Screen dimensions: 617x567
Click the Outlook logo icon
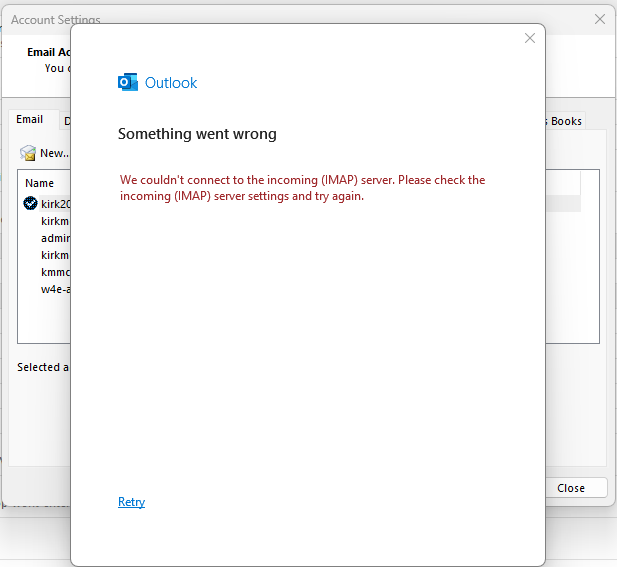128,82
